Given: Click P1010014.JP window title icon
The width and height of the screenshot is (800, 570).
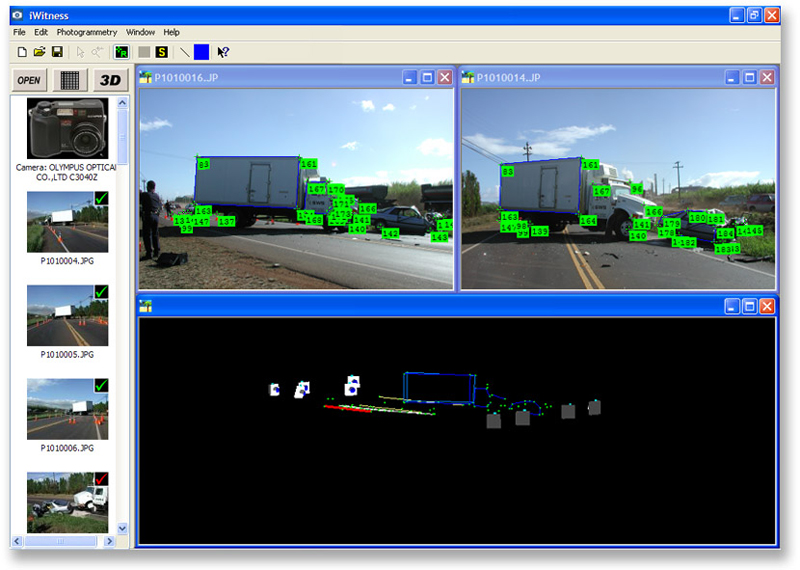Looking at the screenshot, I should [x=468, y=77].
